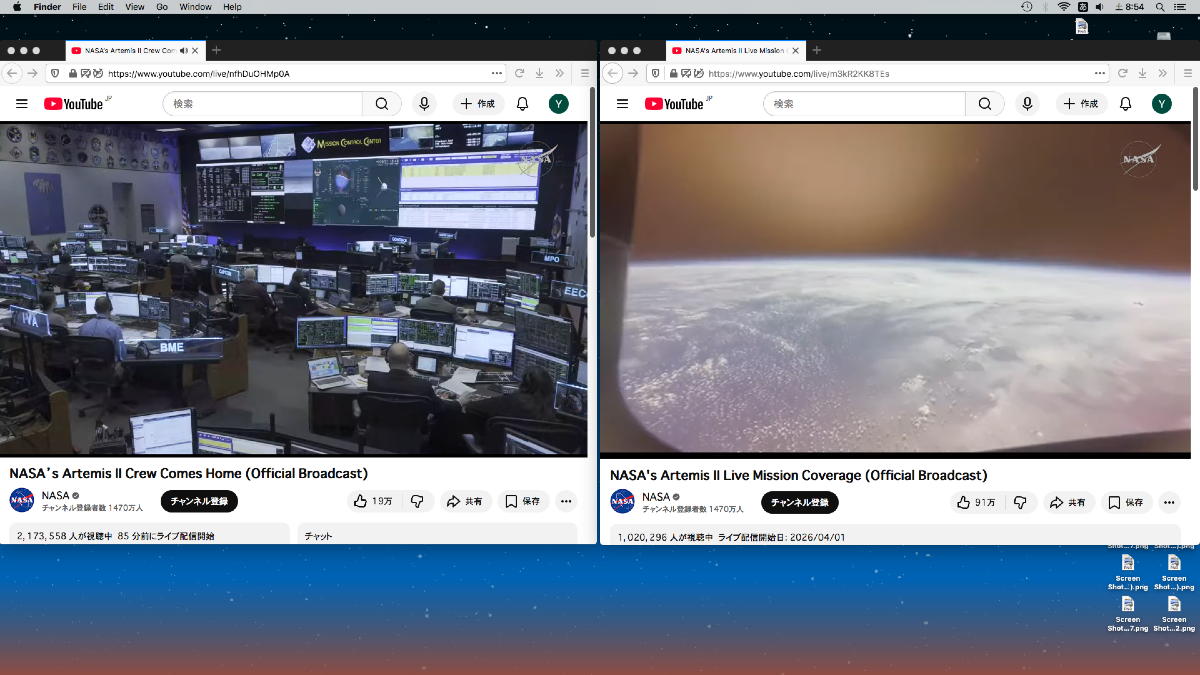The height and width of the screenshot is (675, 1200).
Task: Open the Go menu in menu bar
Action: tap(162, 7)
